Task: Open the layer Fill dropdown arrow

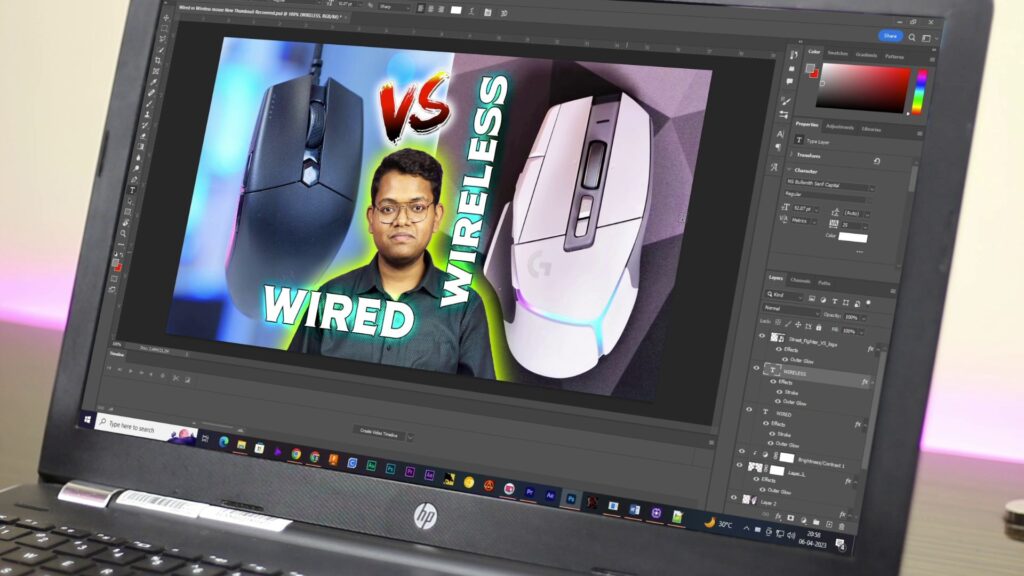Action: (x=861, y=332)
